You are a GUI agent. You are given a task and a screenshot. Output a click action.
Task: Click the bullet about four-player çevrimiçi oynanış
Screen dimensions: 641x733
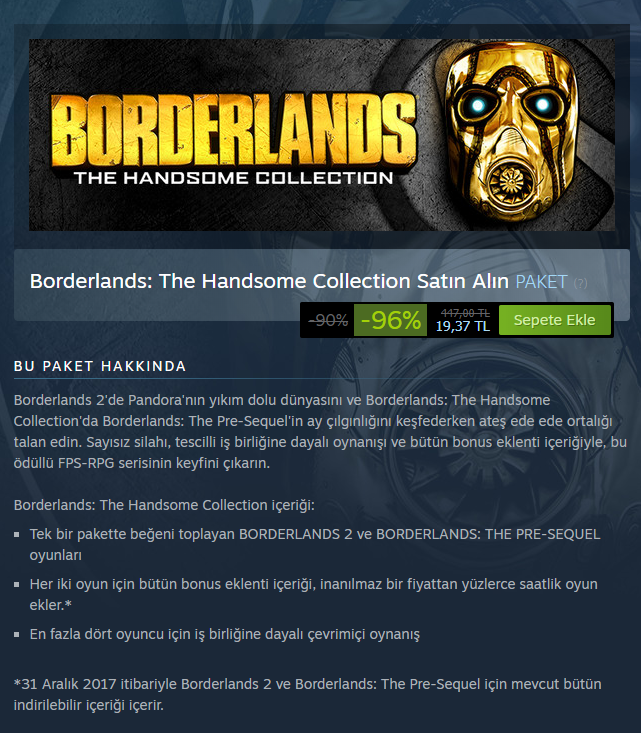pos(224,634)
